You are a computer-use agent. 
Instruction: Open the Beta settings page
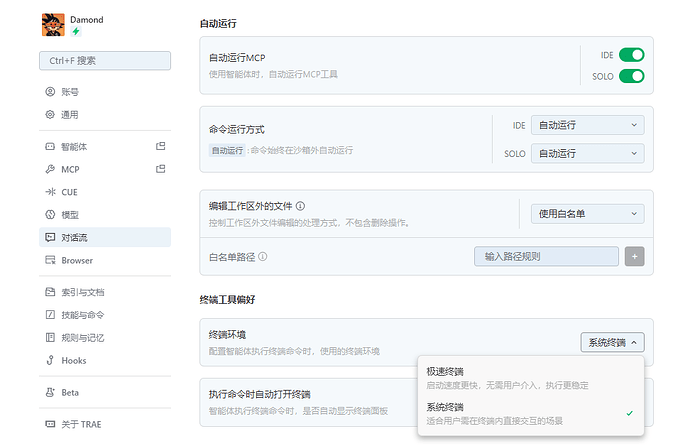pos(105,392)
